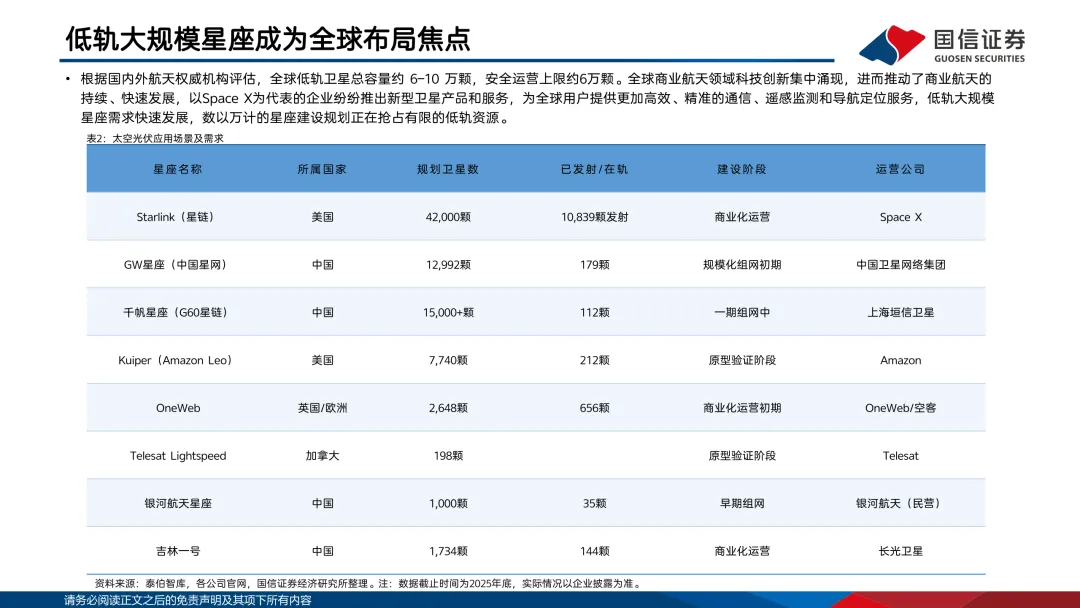Select the 规模化组网初期 cell
Image resolution: width=1080 pixels, height=608 pixels.
coord(742,264)
